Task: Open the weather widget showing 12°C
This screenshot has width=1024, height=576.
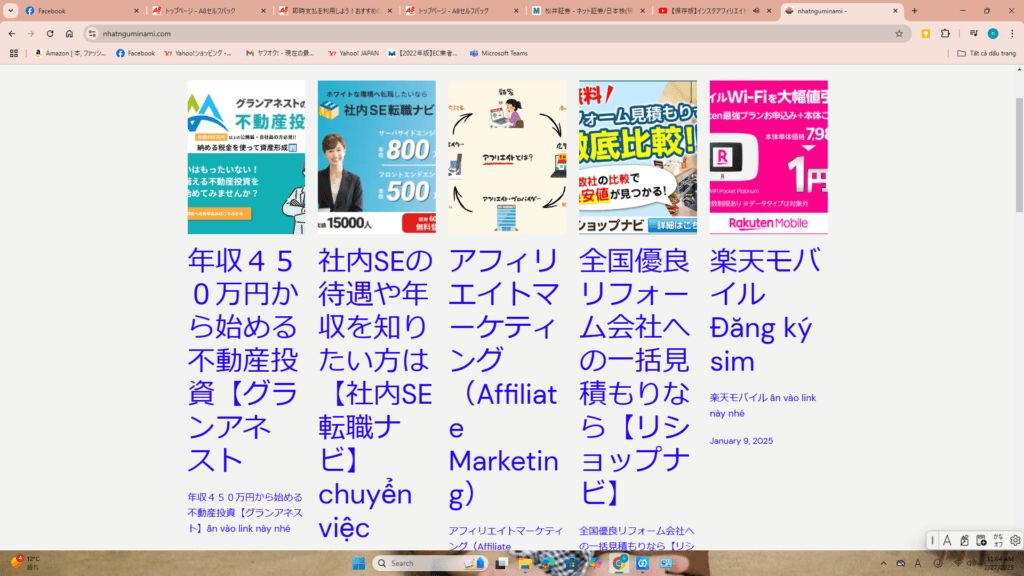Action: click(x=25, y=563)
